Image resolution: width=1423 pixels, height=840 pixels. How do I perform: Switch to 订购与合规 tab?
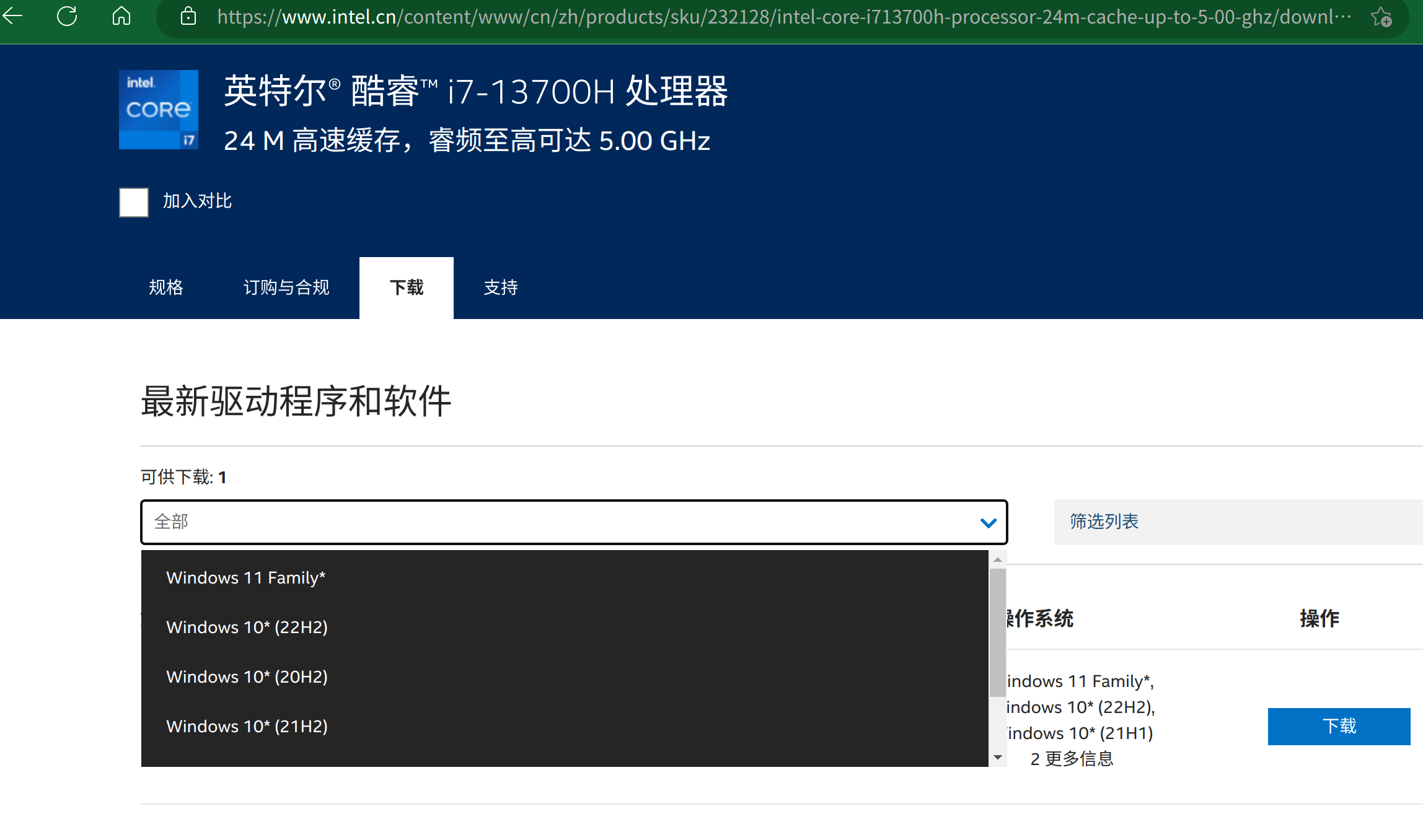286,287
